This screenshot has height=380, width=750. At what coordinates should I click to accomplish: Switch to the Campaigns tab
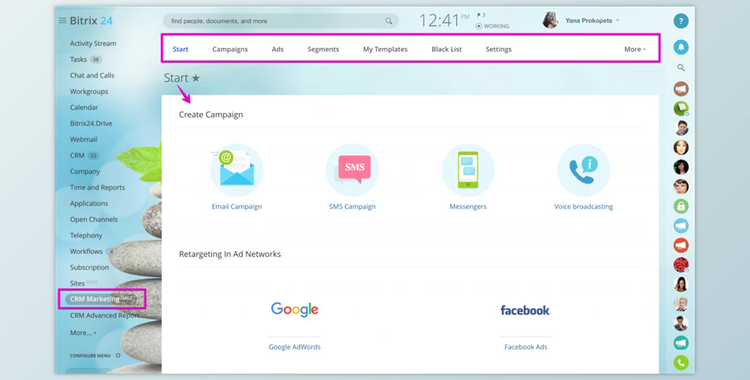230,49
